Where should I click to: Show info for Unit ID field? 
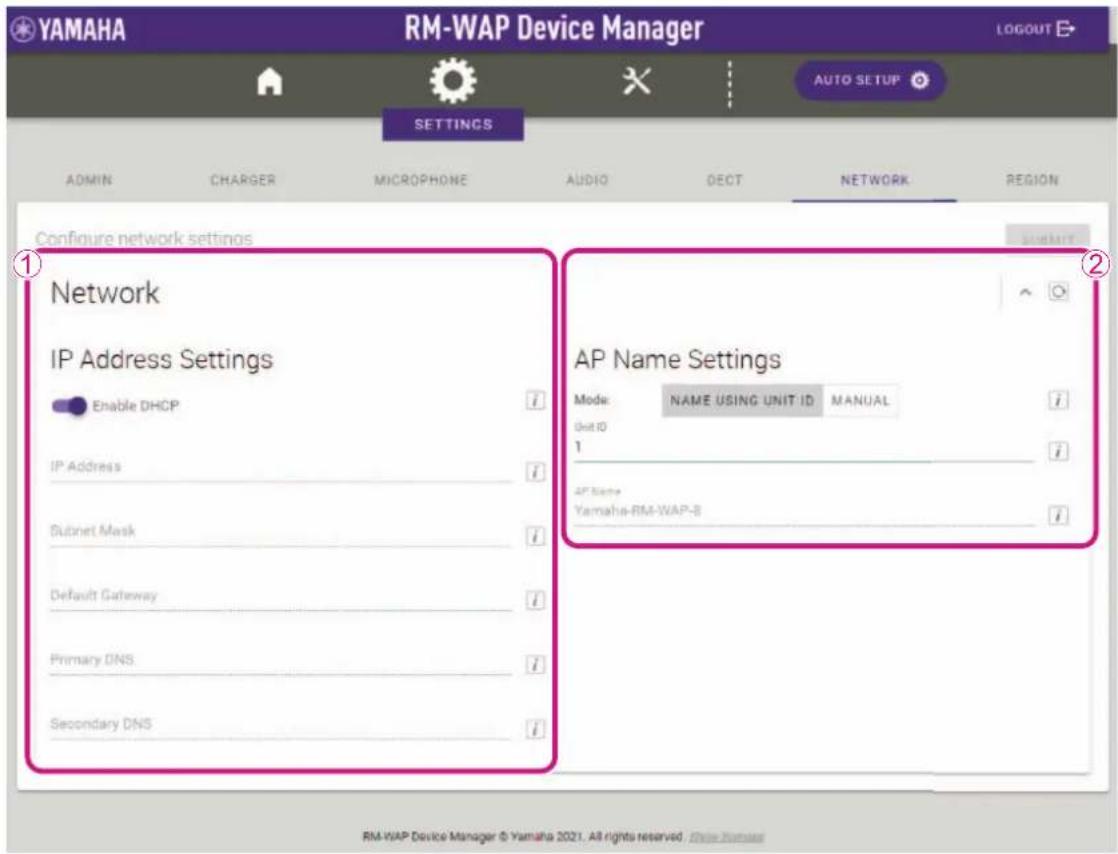point(1058,451)
